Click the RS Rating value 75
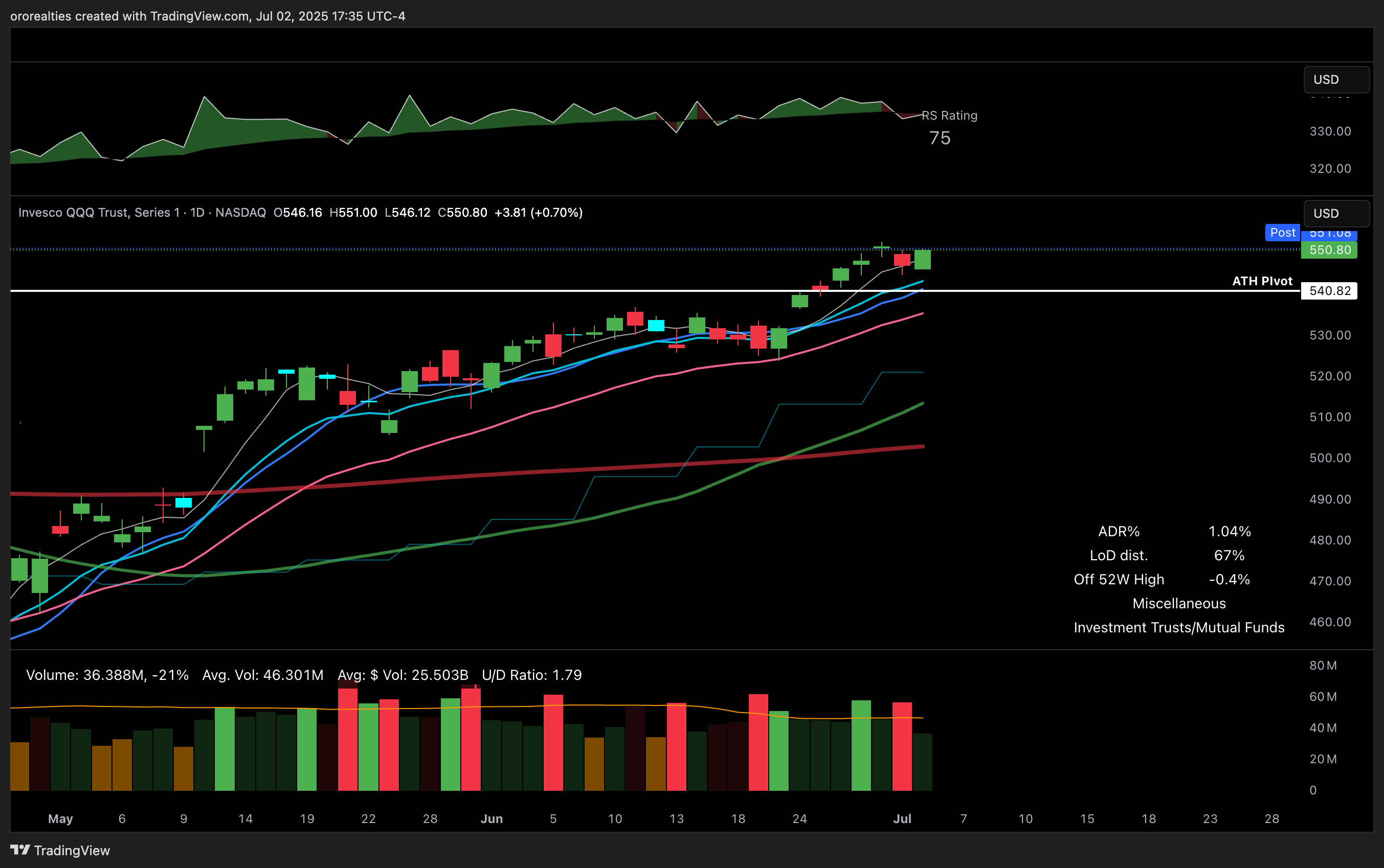Image resolution: width=1384 pixels, height=868 pixels. click(x=940, y=139)
